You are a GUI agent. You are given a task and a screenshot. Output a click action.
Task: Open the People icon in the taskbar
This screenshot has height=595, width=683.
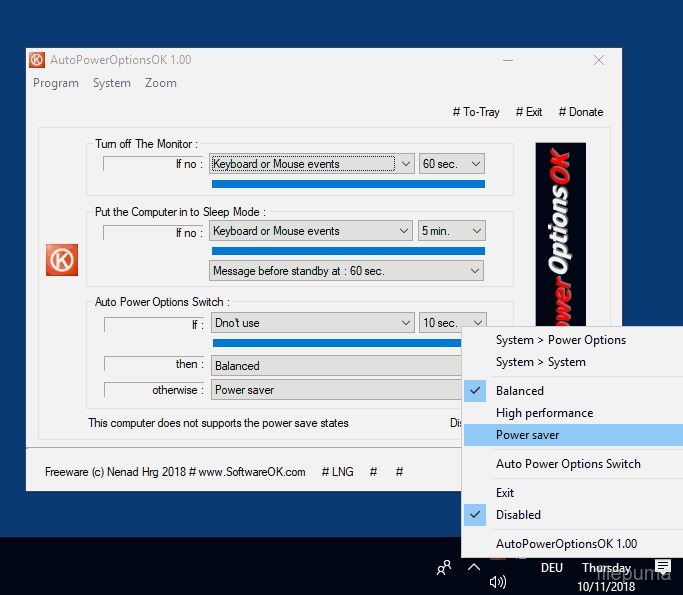444,567
